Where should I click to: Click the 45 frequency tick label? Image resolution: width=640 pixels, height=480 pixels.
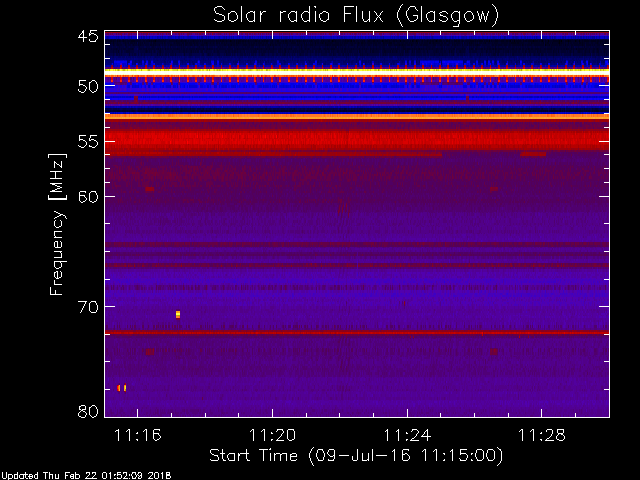click(88, 36)
